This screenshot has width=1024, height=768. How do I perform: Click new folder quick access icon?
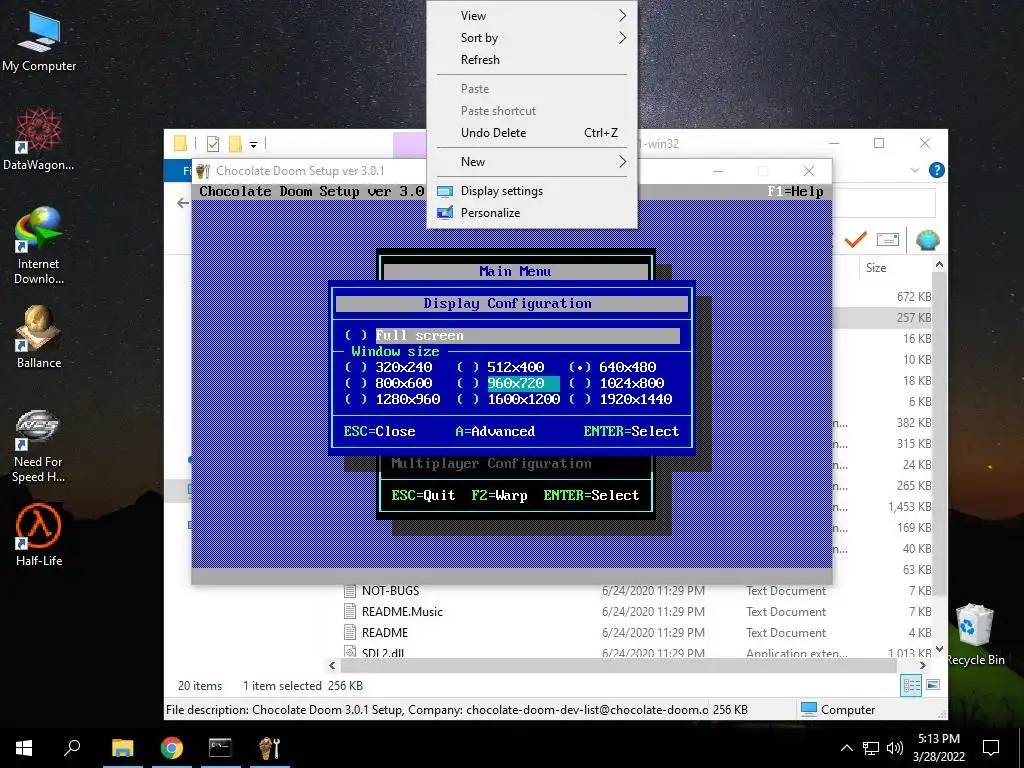pos(234,144)
